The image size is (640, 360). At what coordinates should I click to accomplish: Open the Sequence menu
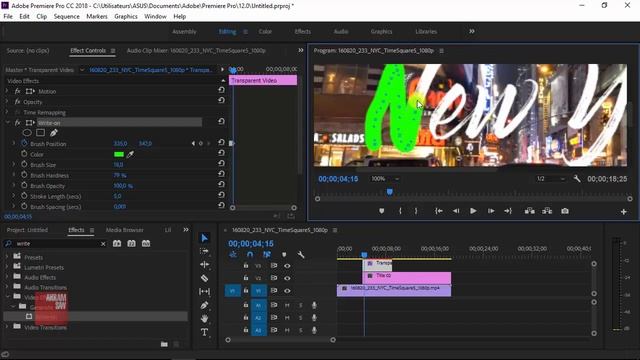tap(67, 16)
